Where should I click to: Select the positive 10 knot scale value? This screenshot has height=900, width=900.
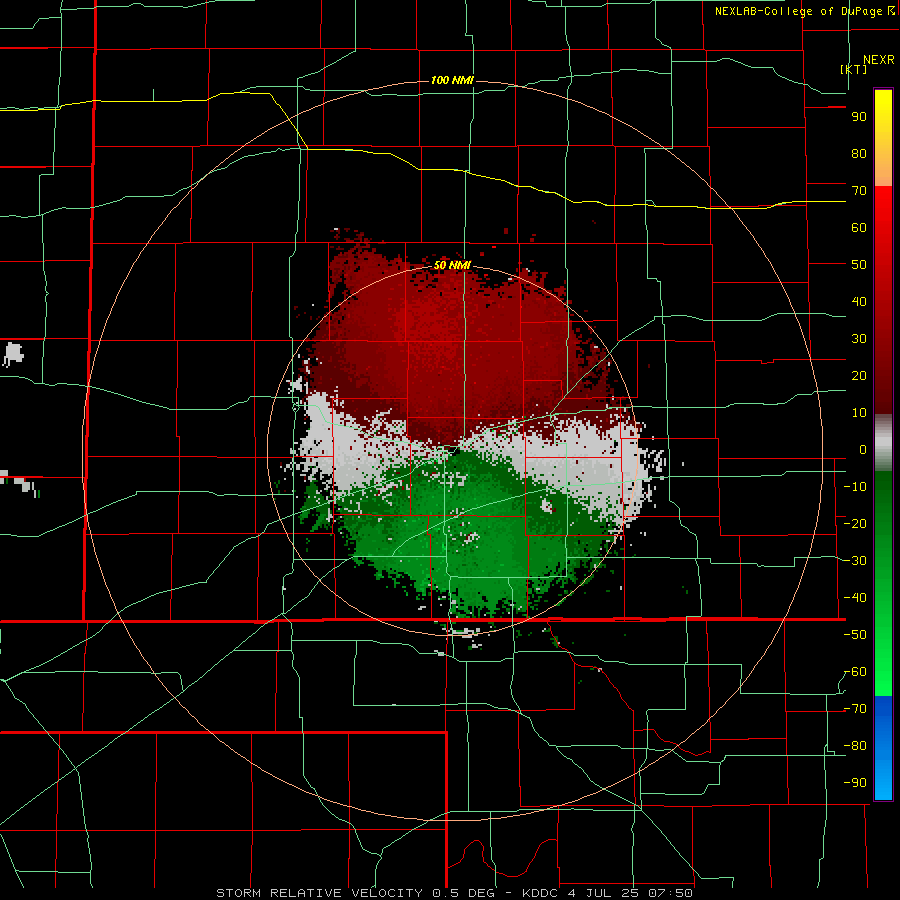(859, 413)
